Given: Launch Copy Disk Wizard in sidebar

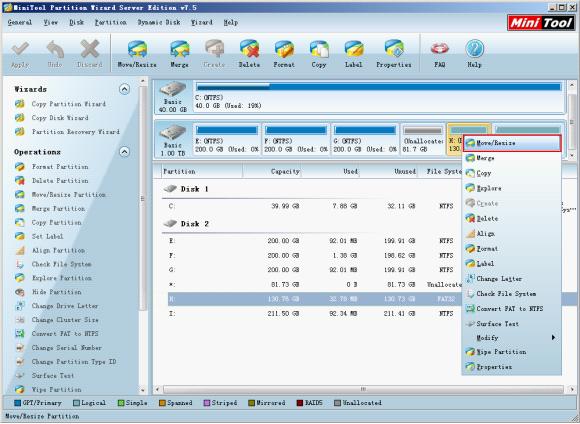Looking at the screenshot, I should pos(52,118).
